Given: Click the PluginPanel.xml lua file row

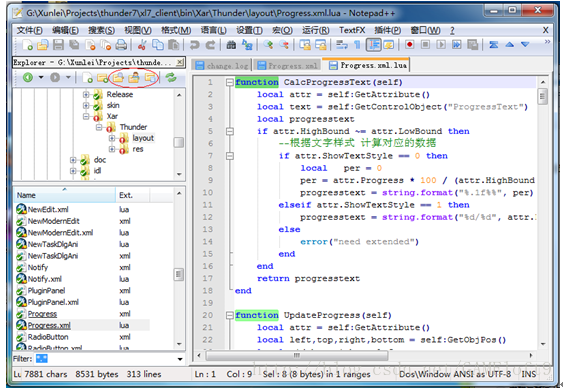Looking at the screenshot, I should [83, 302].
